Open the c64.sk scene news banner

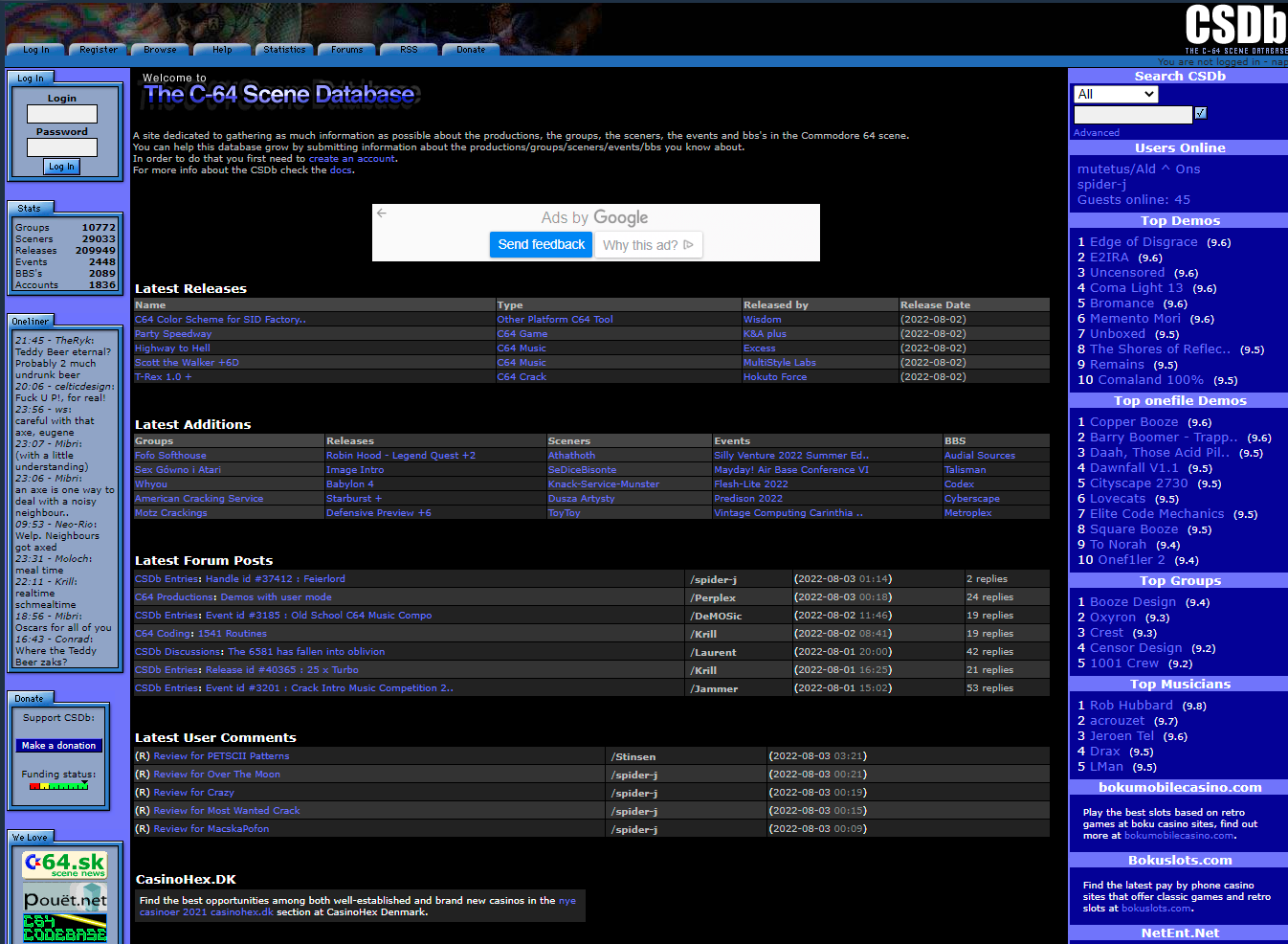click(x=65, y=865)
